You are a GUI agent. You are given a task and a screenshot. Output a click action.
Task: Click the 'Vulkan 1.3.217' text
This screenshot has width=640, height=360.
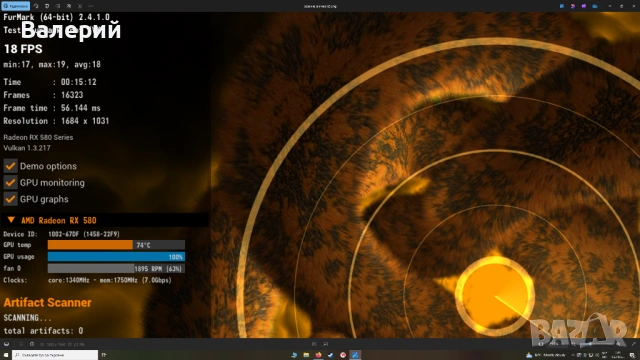point(27,148)
